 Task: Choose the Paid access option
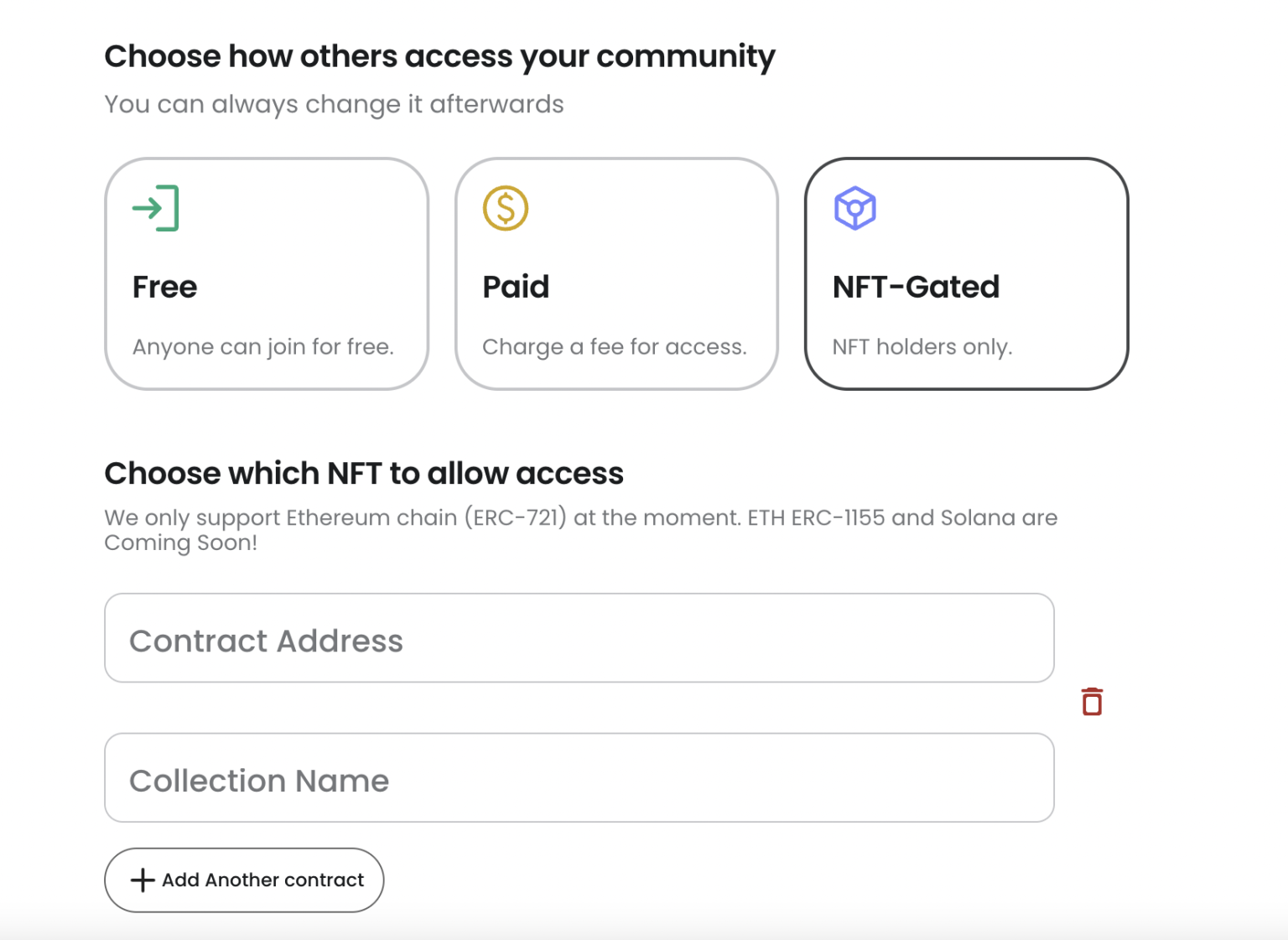[617, 273]
